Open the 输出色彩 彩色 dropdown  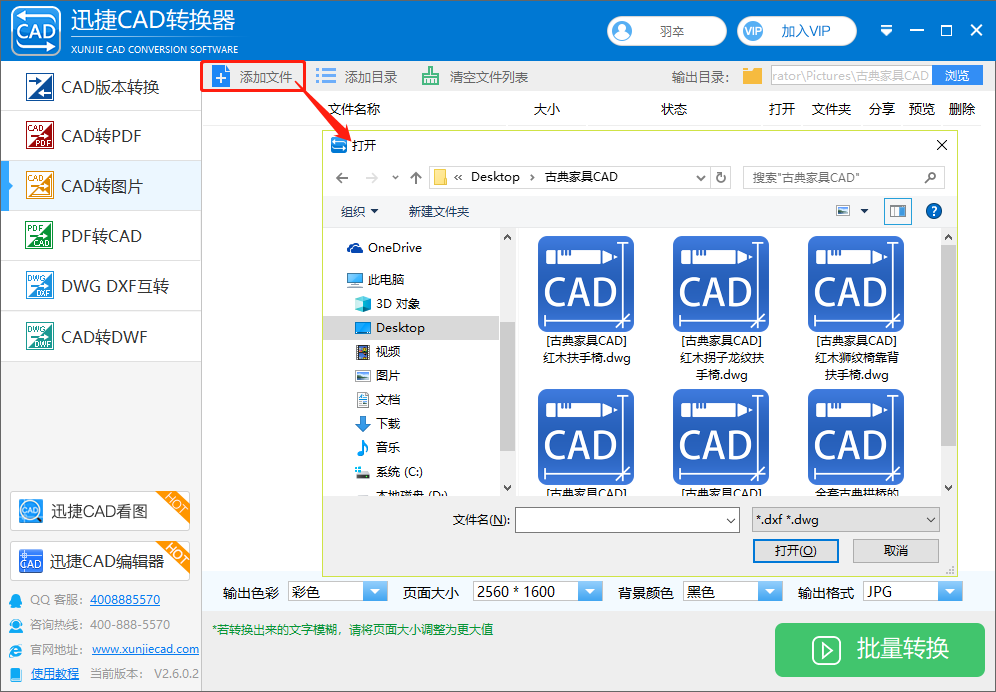click(x=338, y=592)
